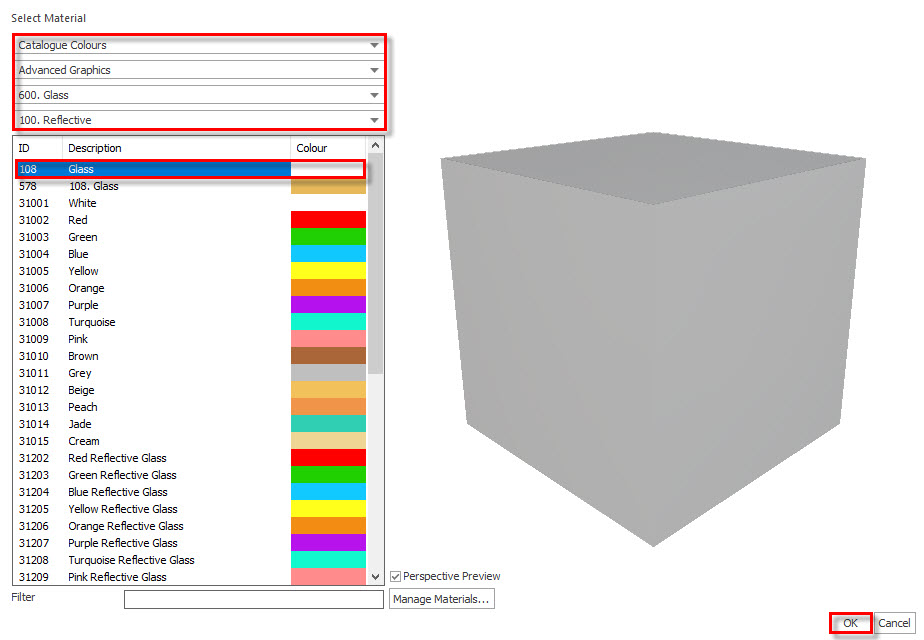Image resolution: width=924 pixels, height=640 pixels.
Task: Expand the 100. Reflective dropdown
Action: point(199,120)
